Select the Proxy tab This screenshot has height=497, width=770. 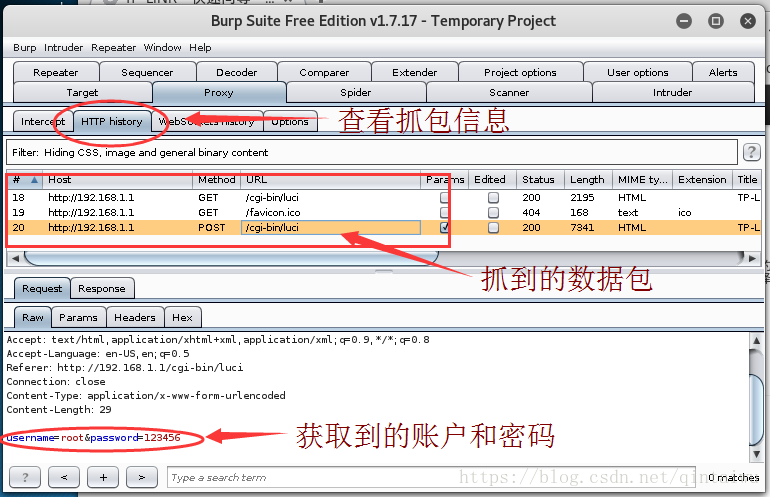(x=219, y=92)
